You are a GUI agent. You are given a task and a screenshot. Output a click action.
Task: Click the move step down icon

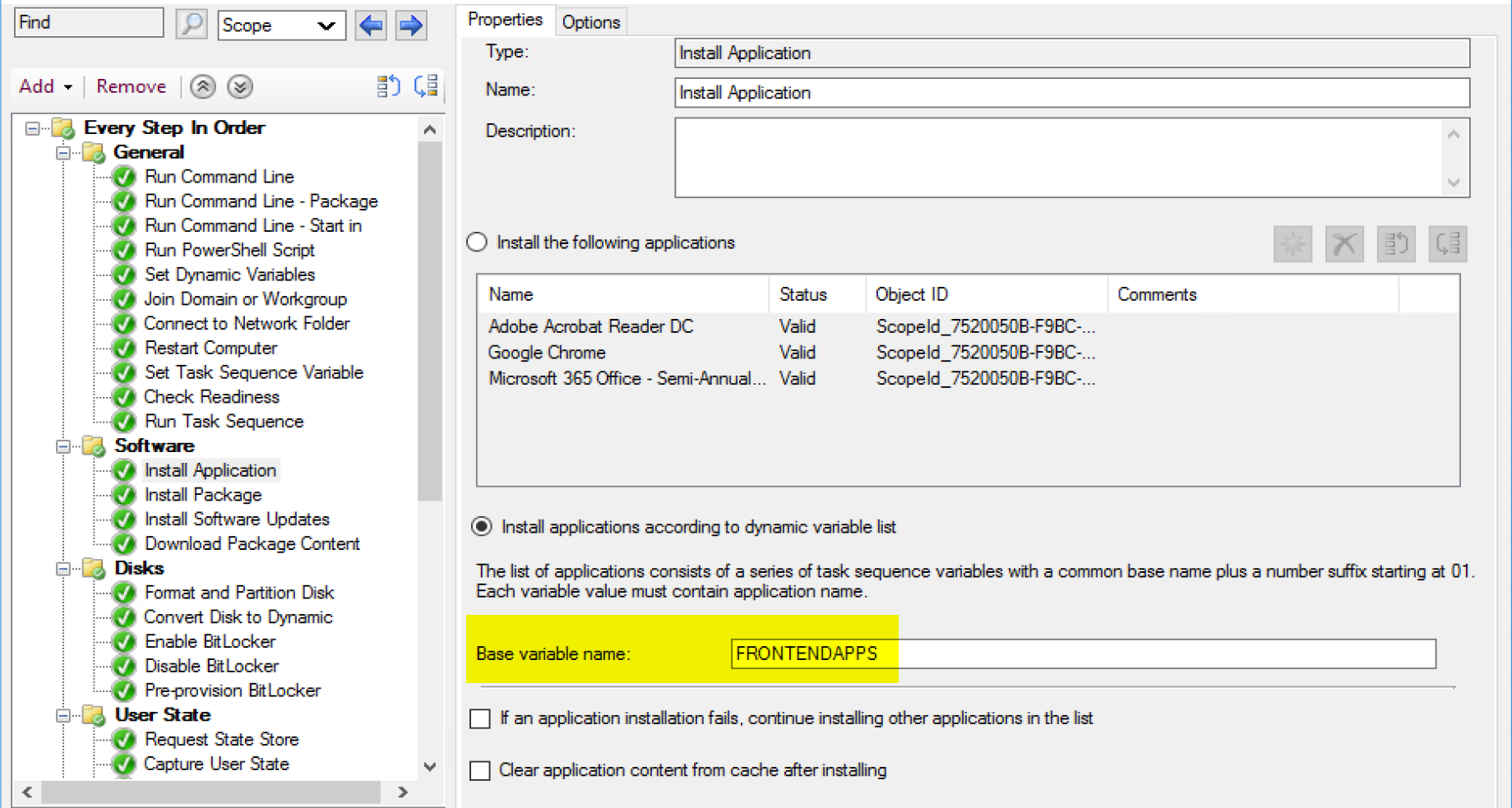pyautogui.click(x=240, y=86)
